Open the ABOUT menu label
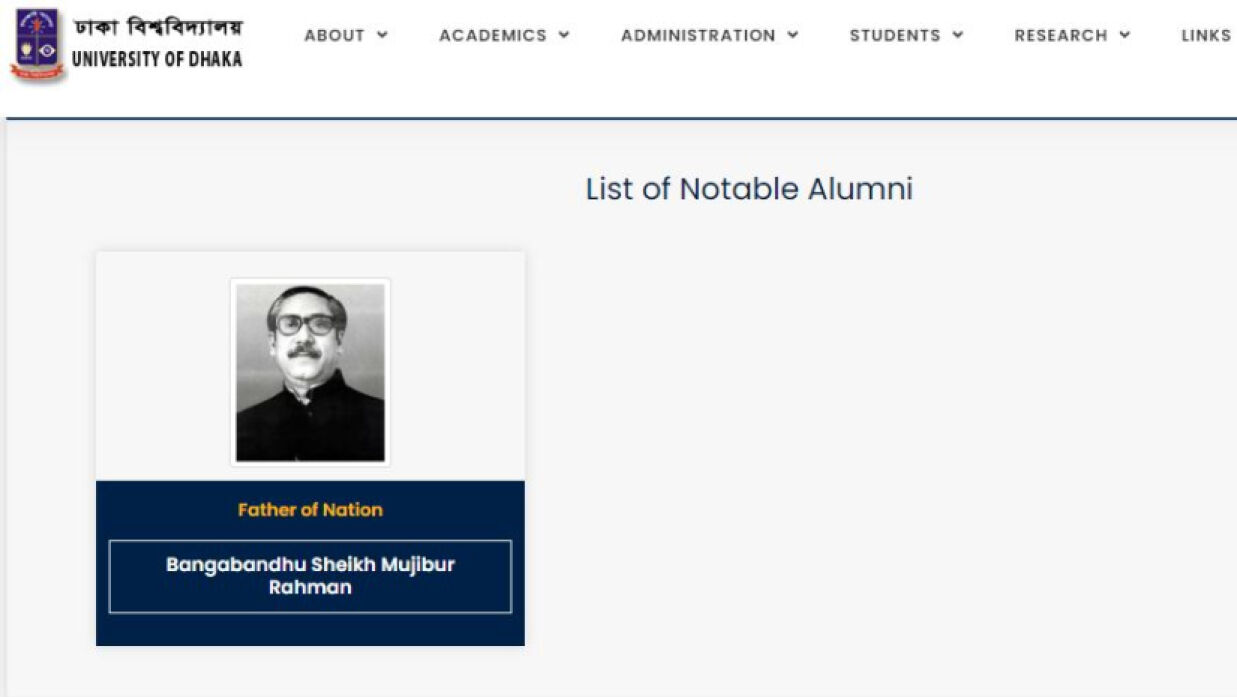The image size is (1237, 697). (334, 35)
